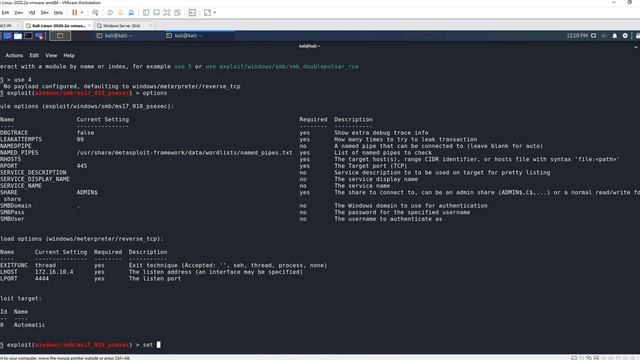
Task: Click the hard disk status icon in VMware status bar
Action: (x=574, y=358)
